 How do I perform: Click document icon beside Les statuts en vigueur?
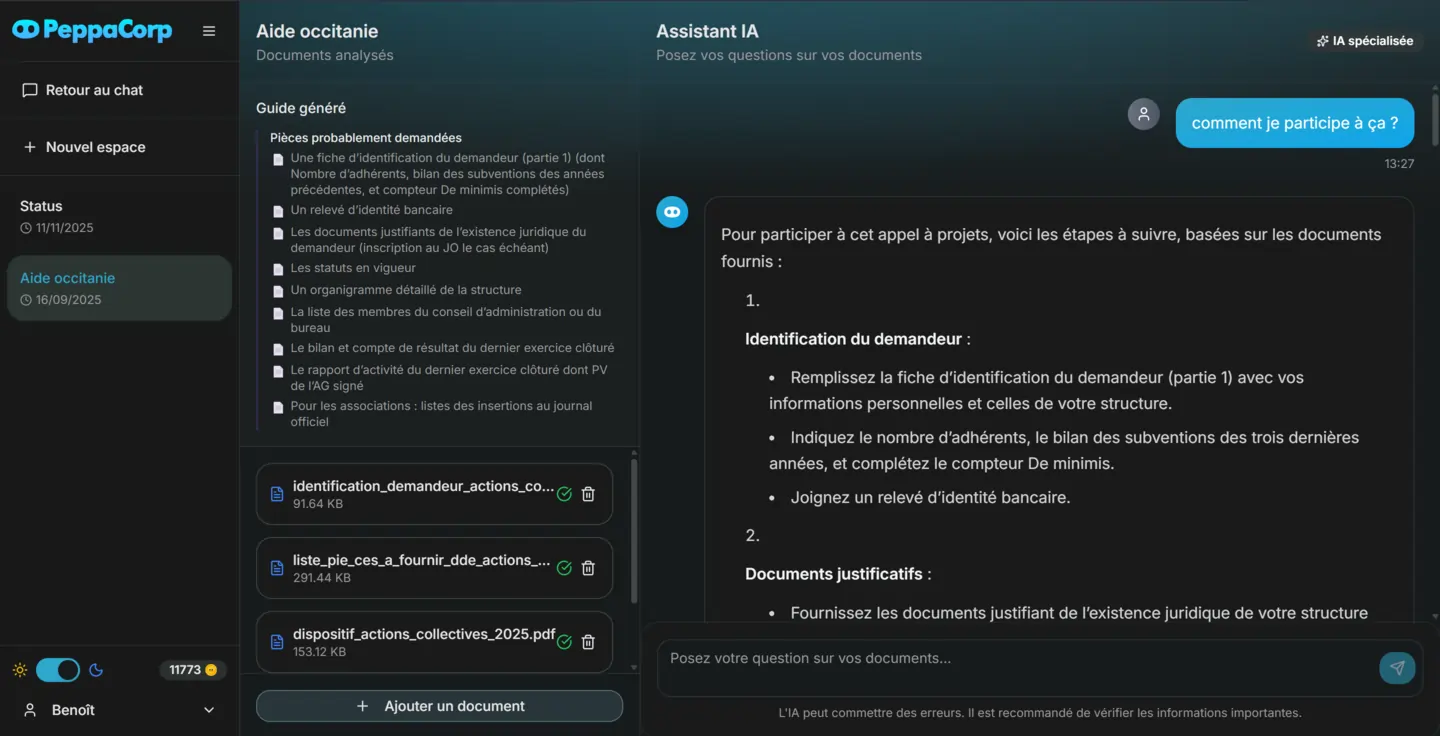279,269
